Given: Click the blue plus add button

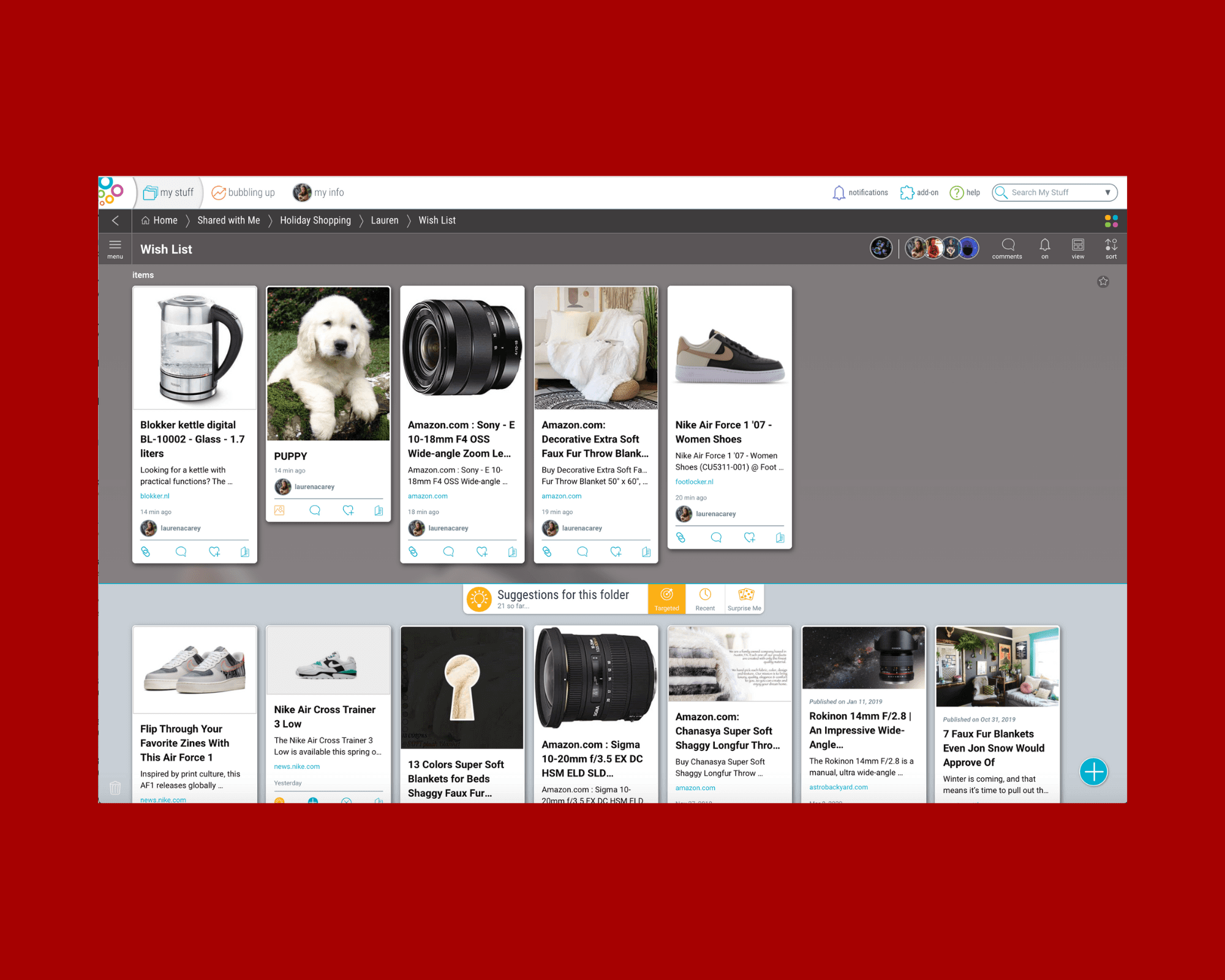Looking at the screenshot, I should click(1094, 772).
